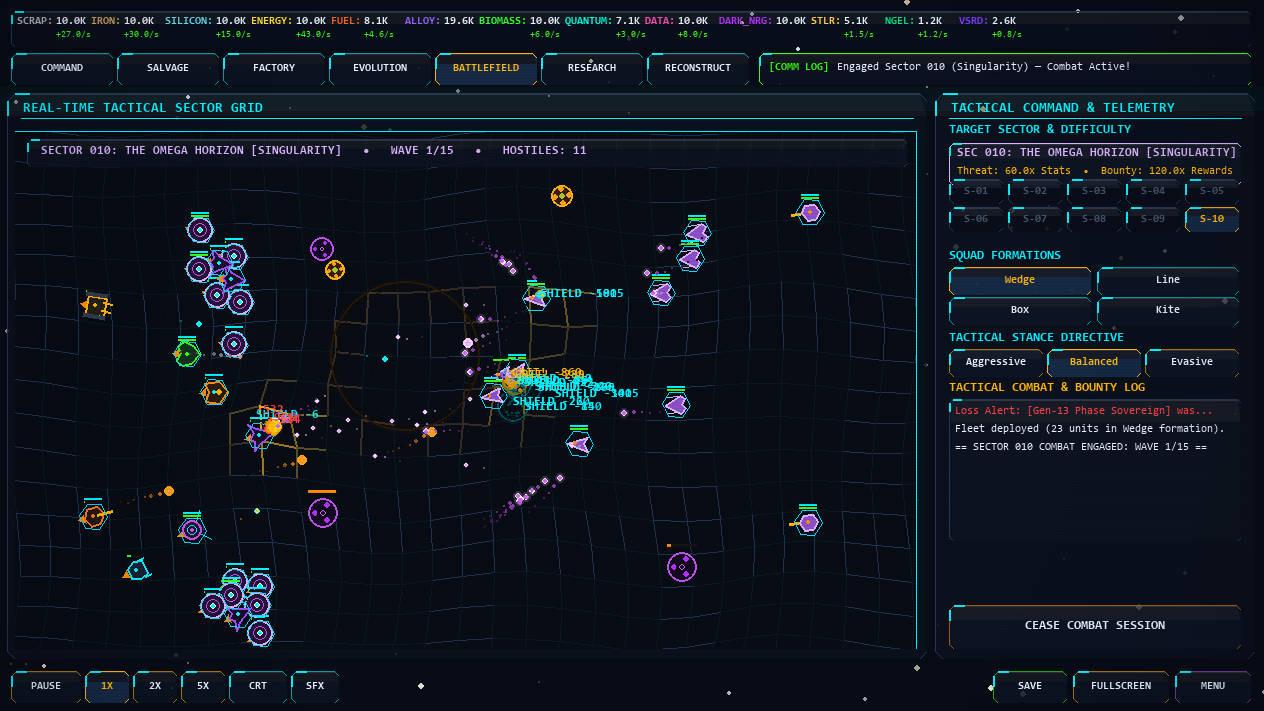Choose the Kite squad formation
The image size is (1264, 711).
[x=1168, y=310]
